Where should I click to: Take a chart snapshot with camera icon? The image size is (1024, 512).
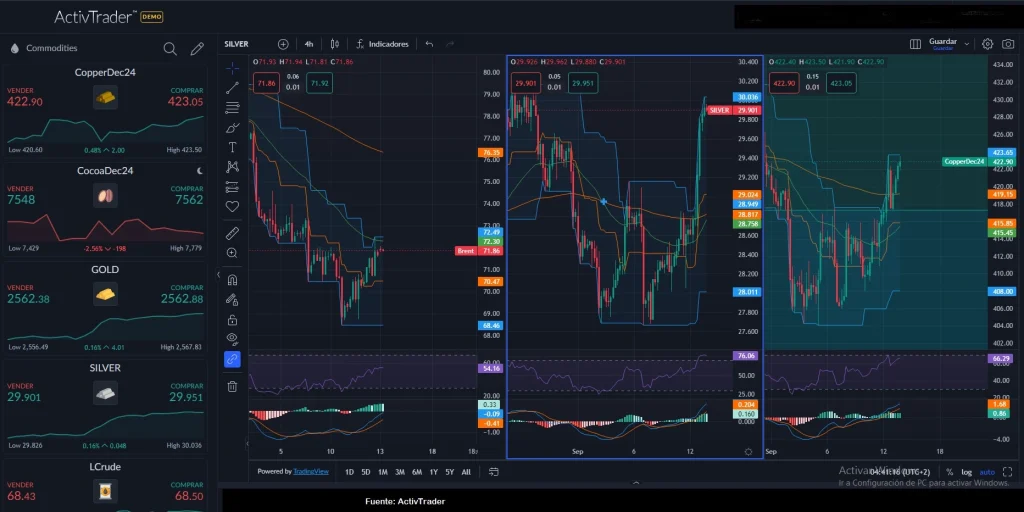tap(1007, 44)
